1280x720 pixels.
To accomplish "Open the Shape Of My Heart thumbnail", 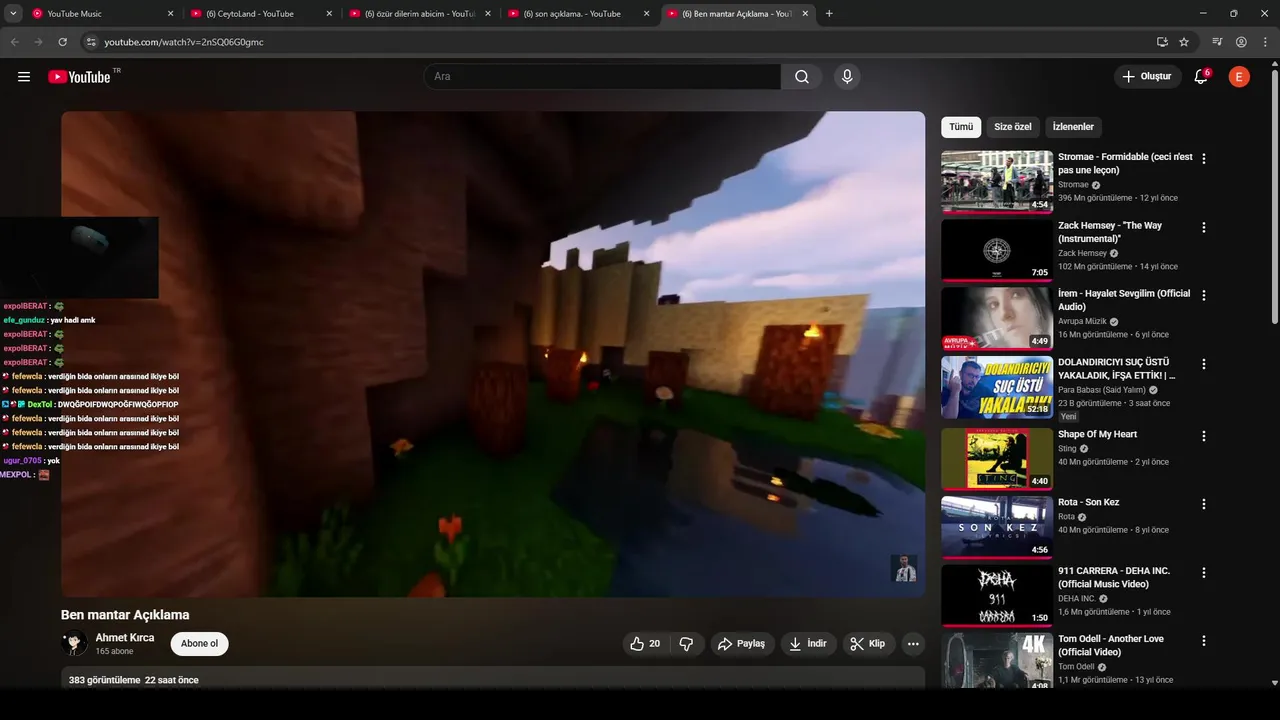I will (x=997, y=459).
